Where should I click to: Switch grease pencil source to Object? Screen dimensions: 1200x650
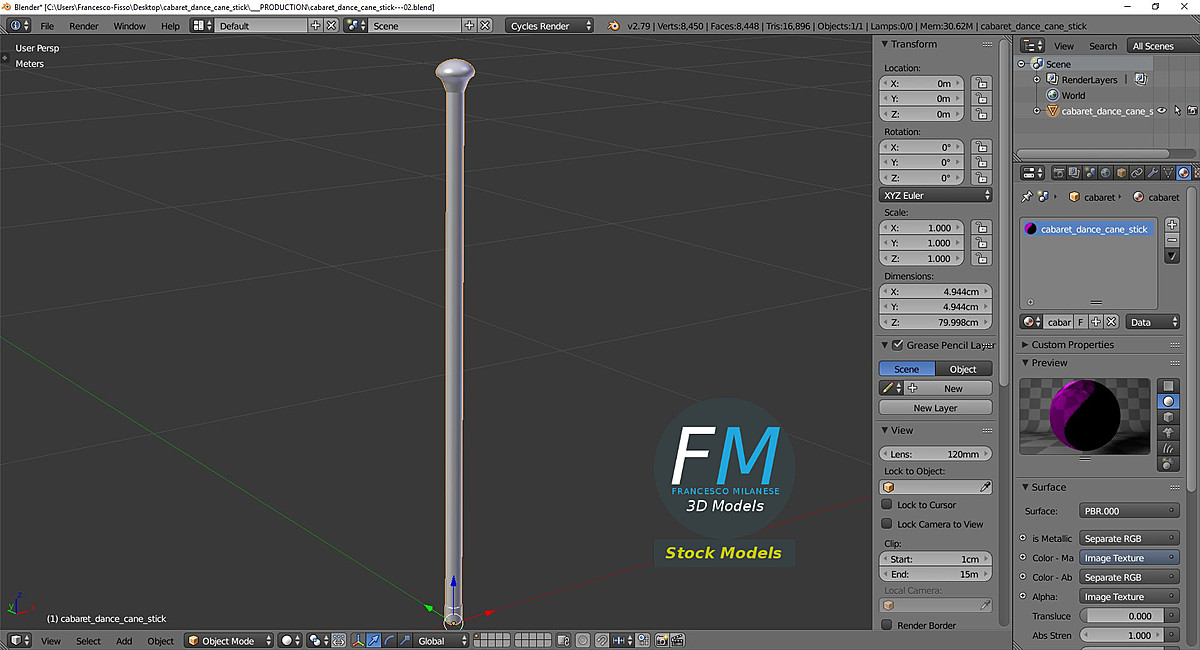[x=964, y=369]
